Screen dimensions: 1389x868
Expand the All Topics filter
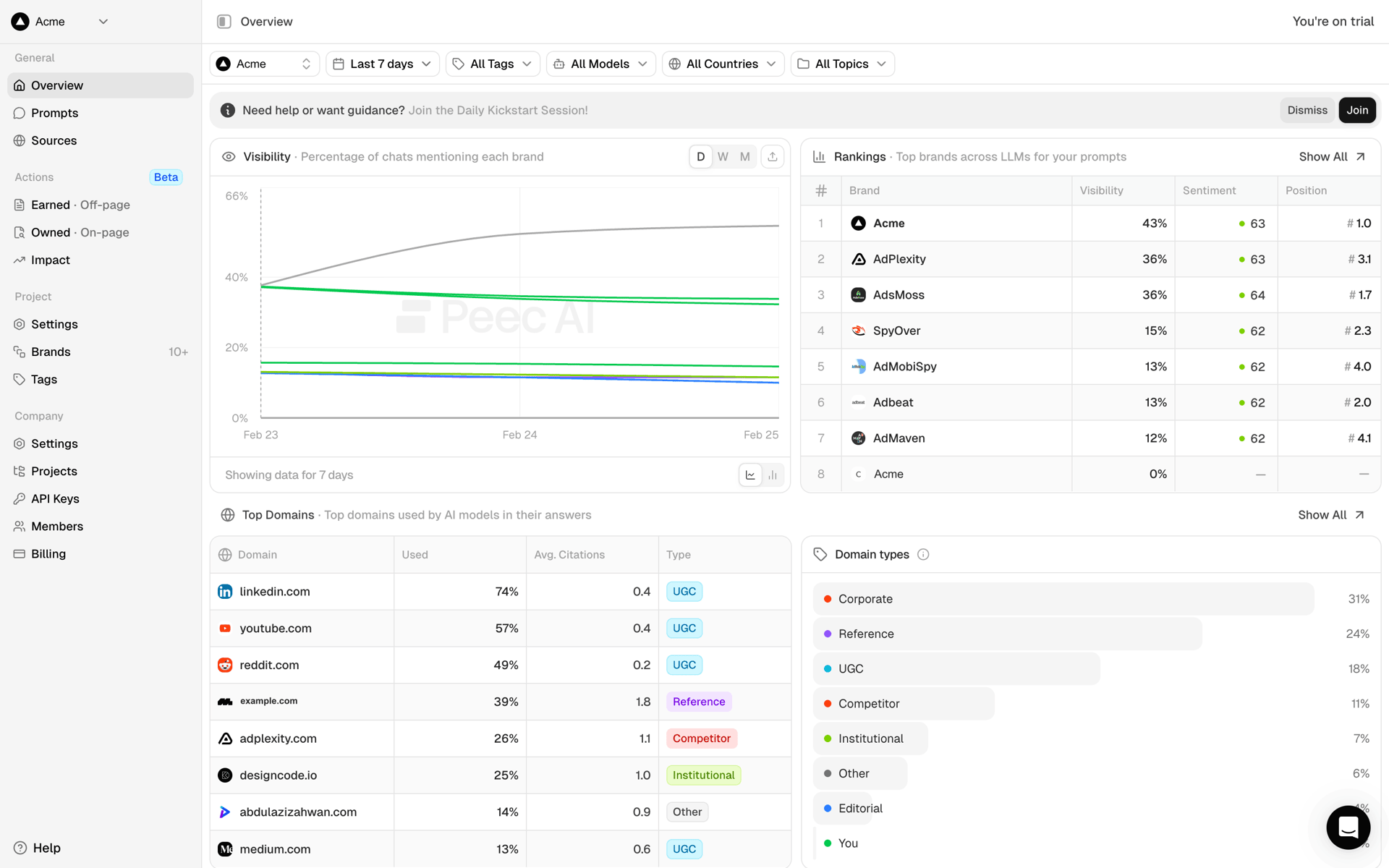842,64
